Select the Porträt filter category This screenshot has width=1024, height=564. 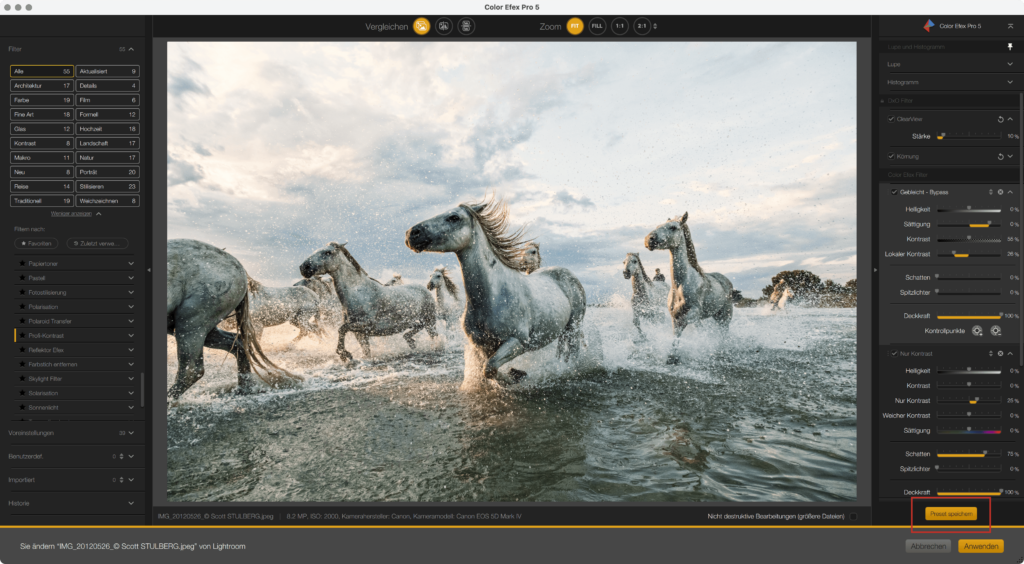108,172
